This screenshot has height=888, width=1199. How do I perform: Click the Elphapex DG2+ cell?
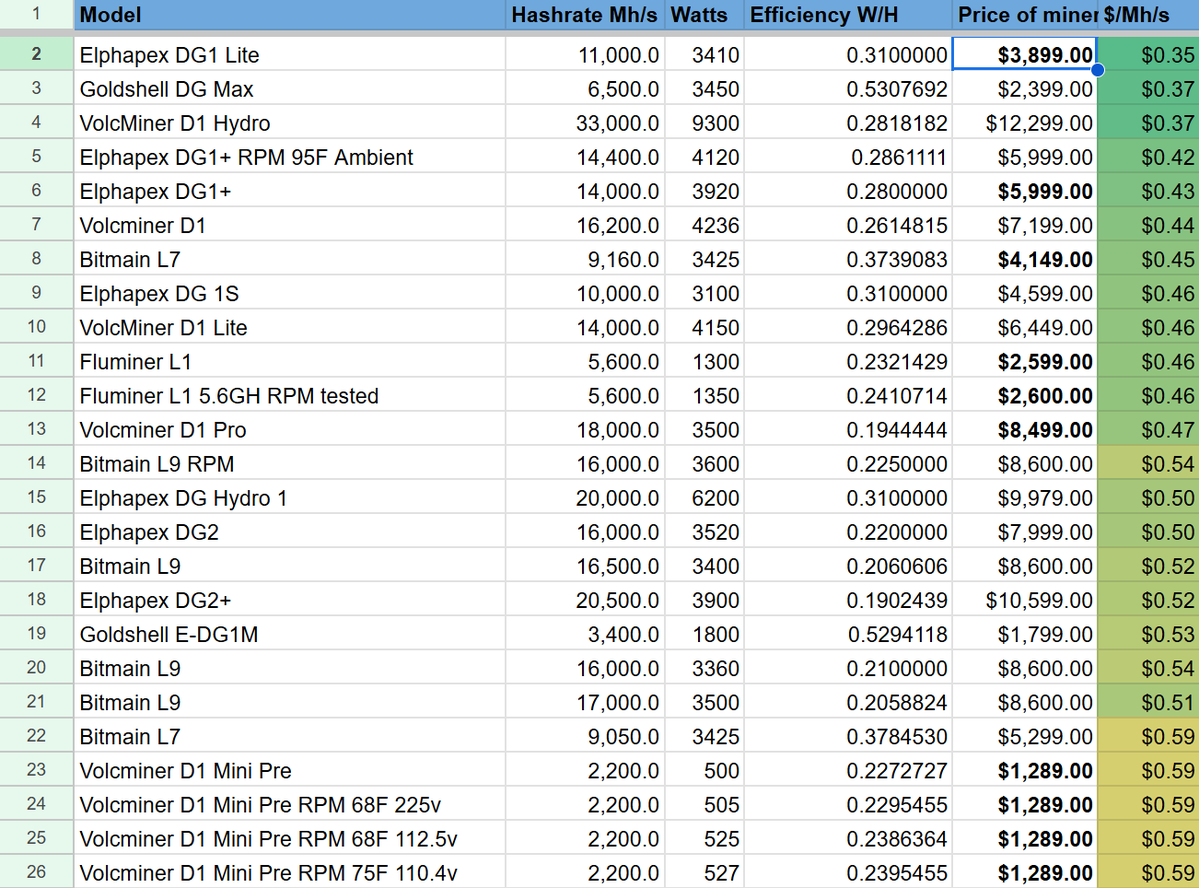tap(289, 600)
